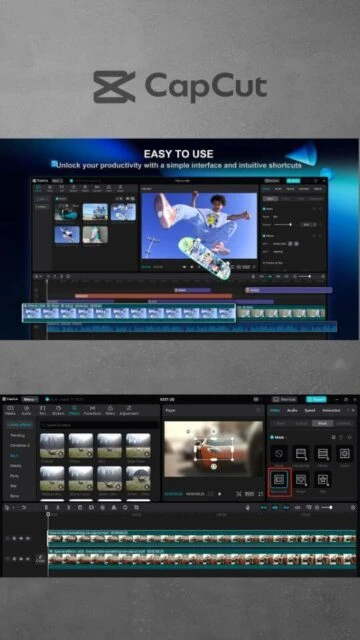
Task: Open fullscreen preview in lower window player
Action: tap(260, 494)
